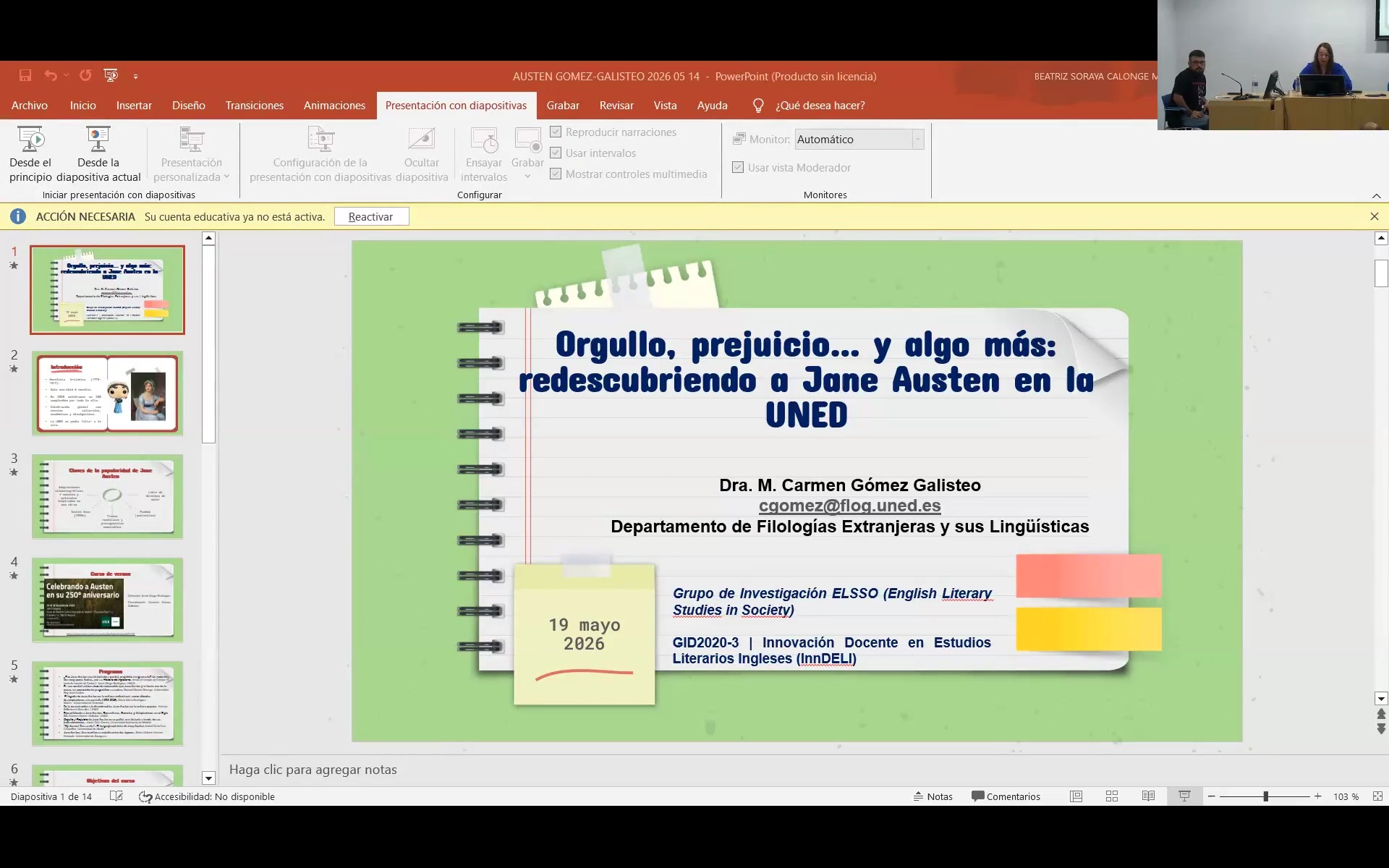Click the info icon in message bar

point(18,216)
